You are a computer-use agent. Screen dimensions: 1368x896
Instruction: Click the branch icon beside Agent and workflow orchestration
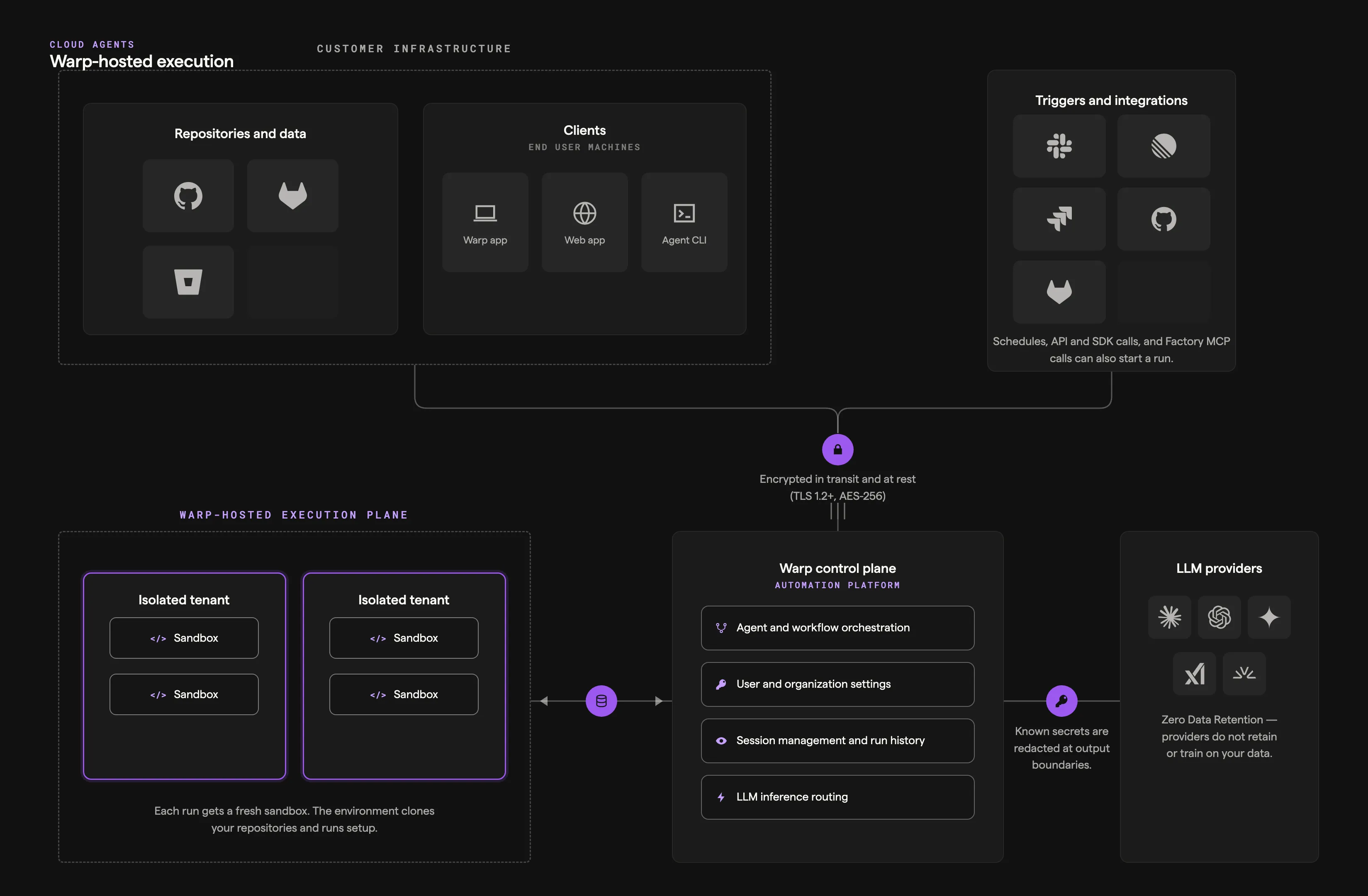pyautogui.click(x=721, y=628)
